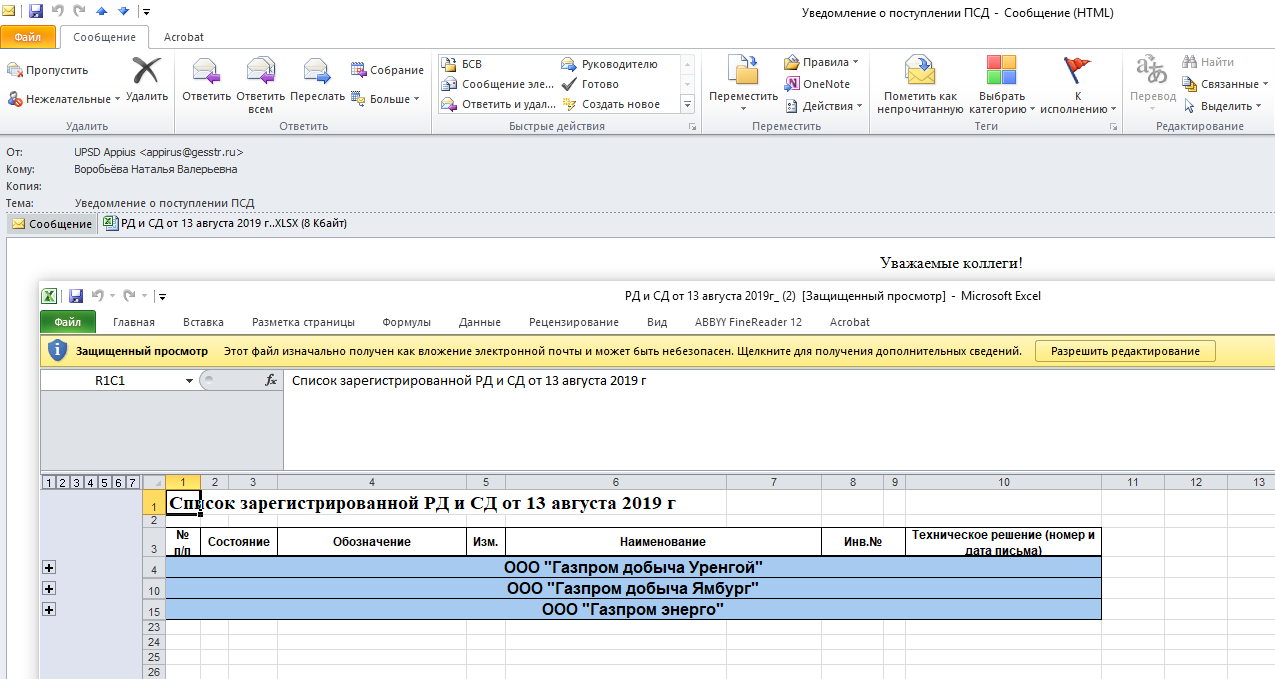1275x679 pixels.
Task: Show the Сообщение message body tab
Action: (52, 224)
